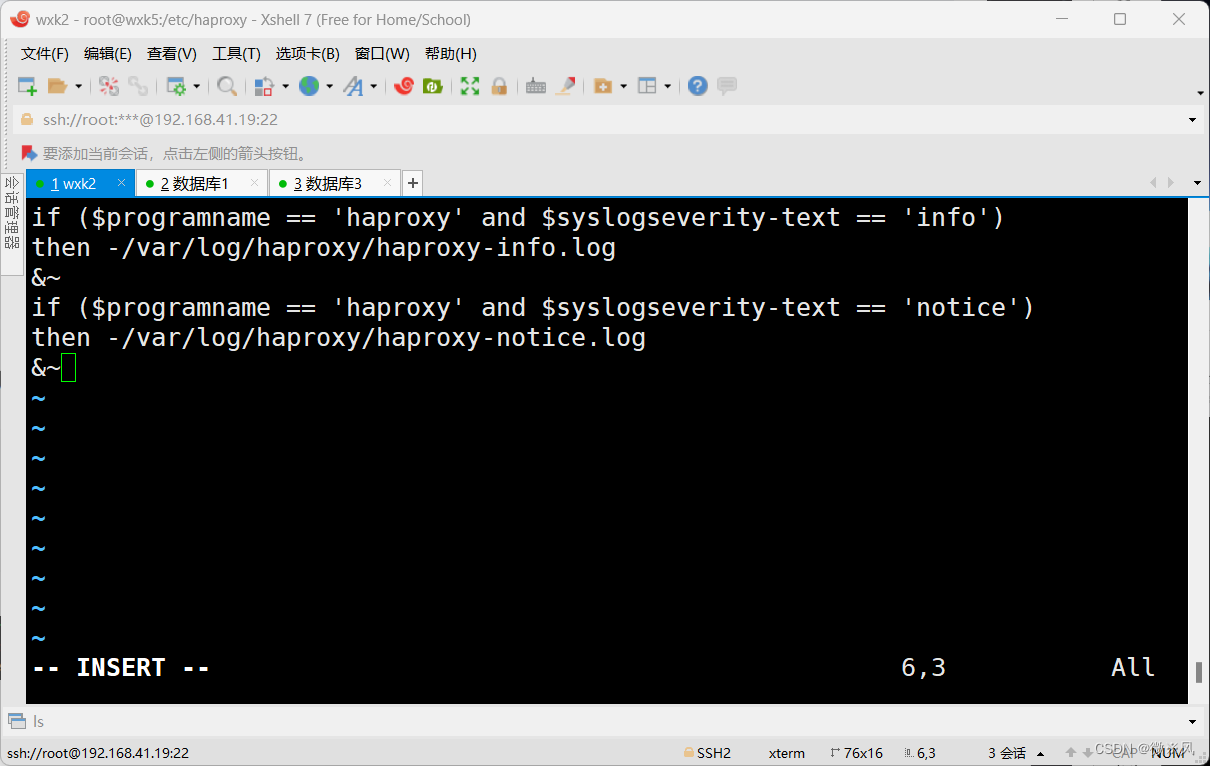
Task: Click the screen lock icon
Action: [498, 86]
